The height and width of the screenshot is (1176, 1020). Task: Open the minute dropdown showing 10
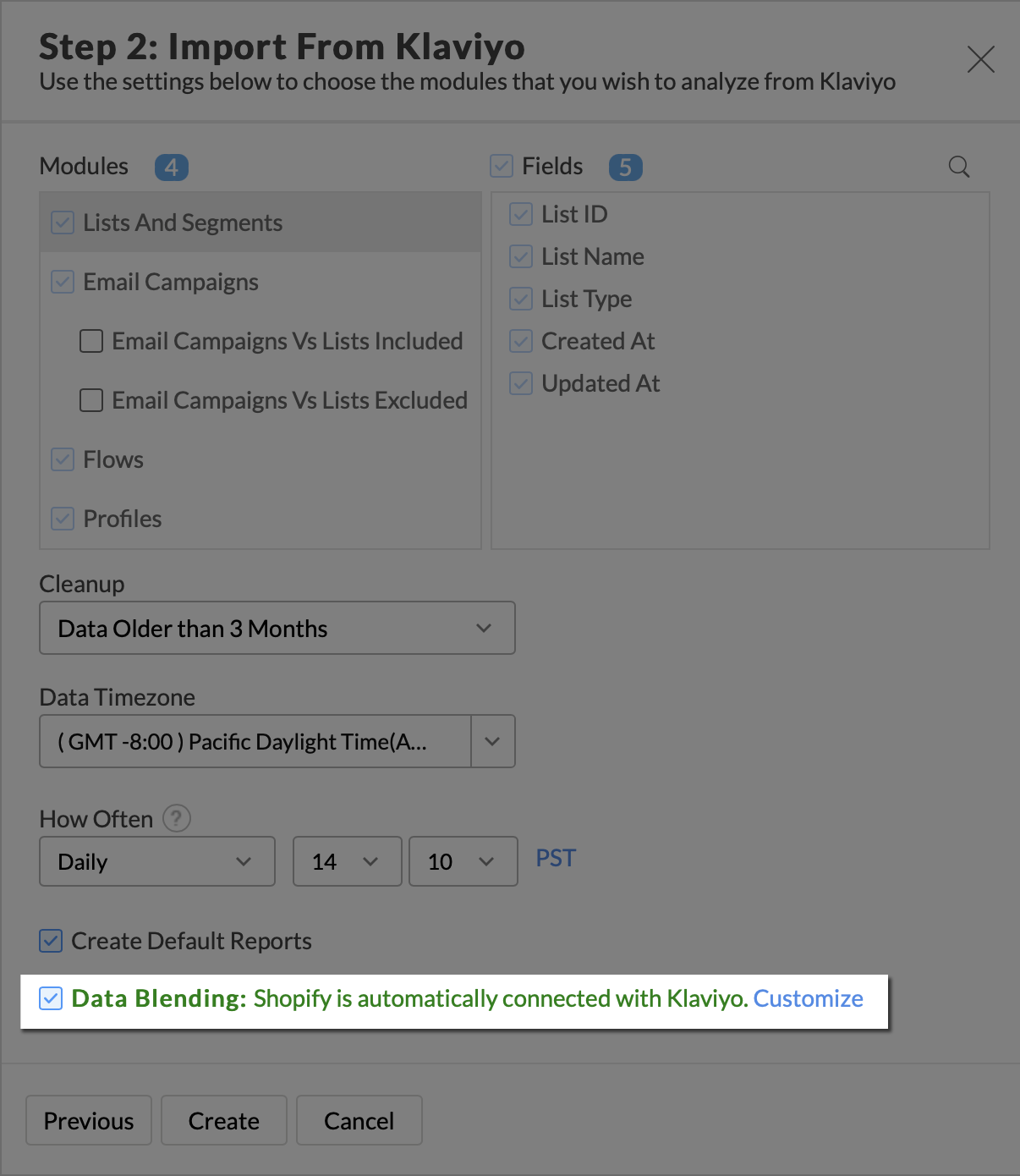(463, 861)
